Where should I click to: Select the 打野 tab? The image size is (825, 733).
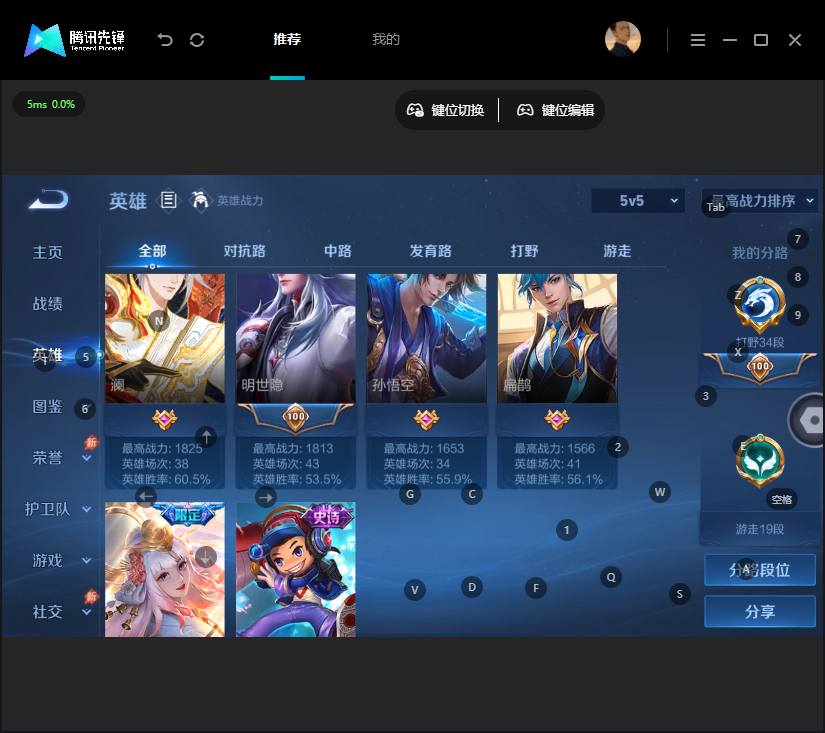click(524, 251)
